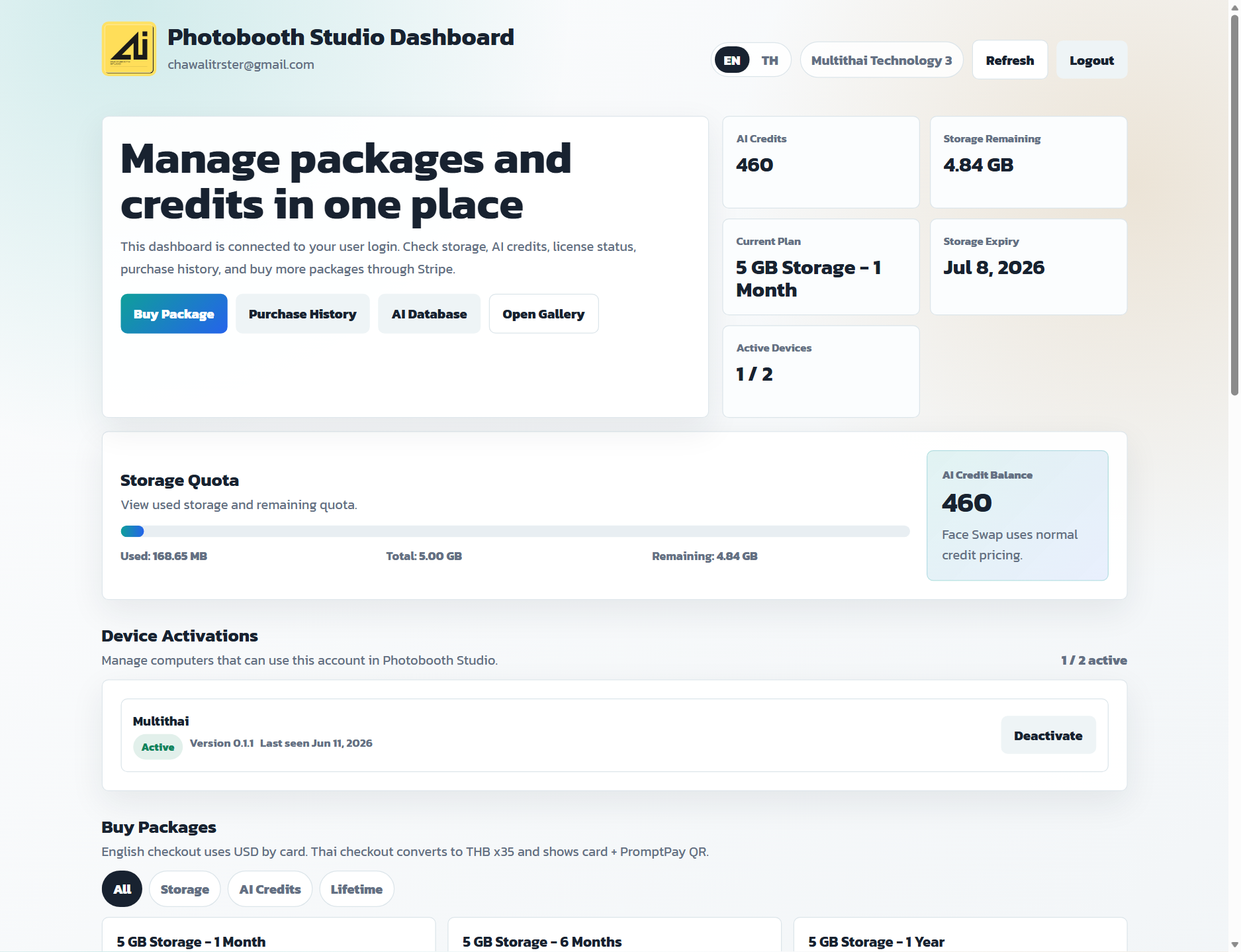1241x952 pixels.
Task: Click the Storage Expiry Jul 8, 2026 card
Action: (x=1029, y=267)
